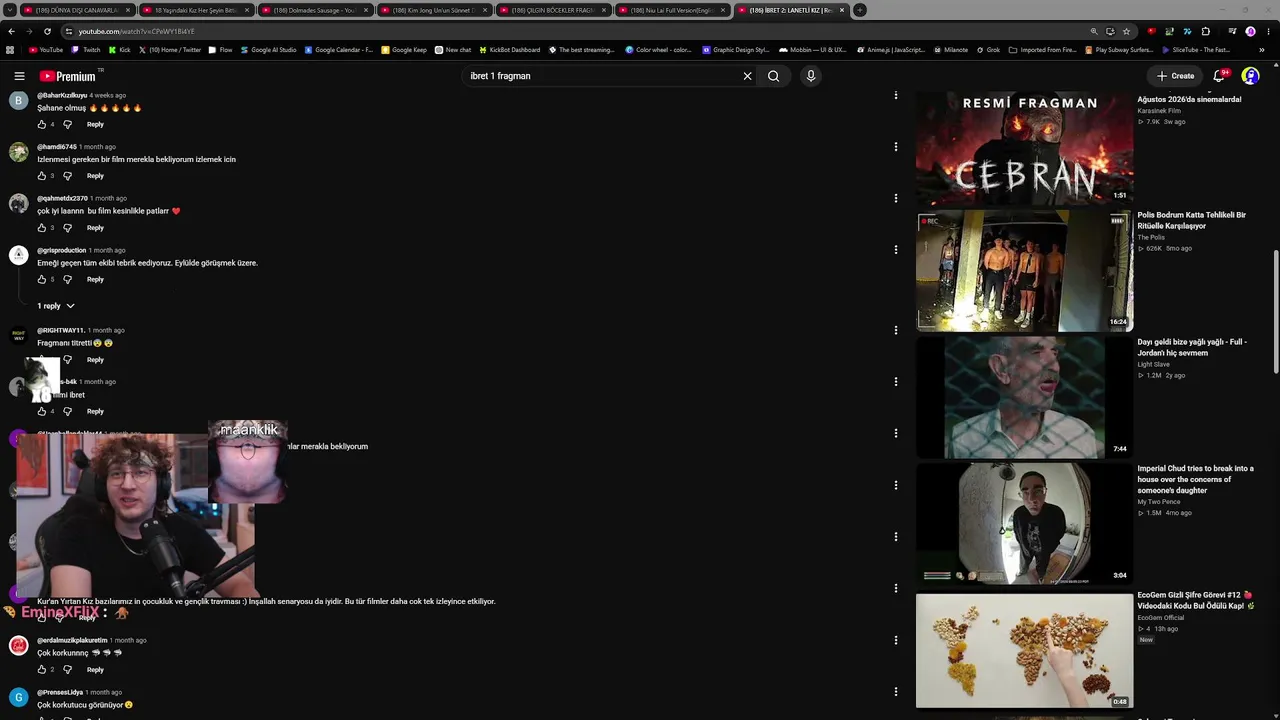Screen dimensions: 1280x720
Task: Bookmark this page with the star
Action: click(1126, 31)
